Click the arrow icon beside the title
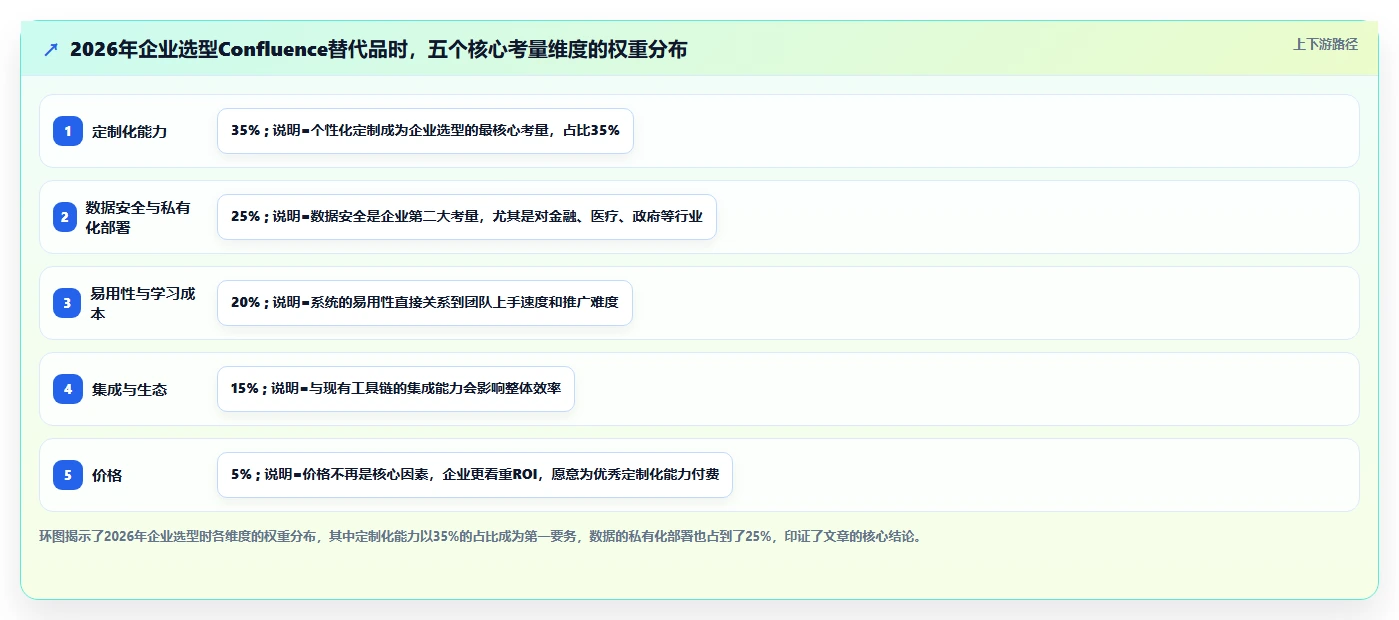The height and width of the screenshot is (620, 1399). (x=51, y=49)
